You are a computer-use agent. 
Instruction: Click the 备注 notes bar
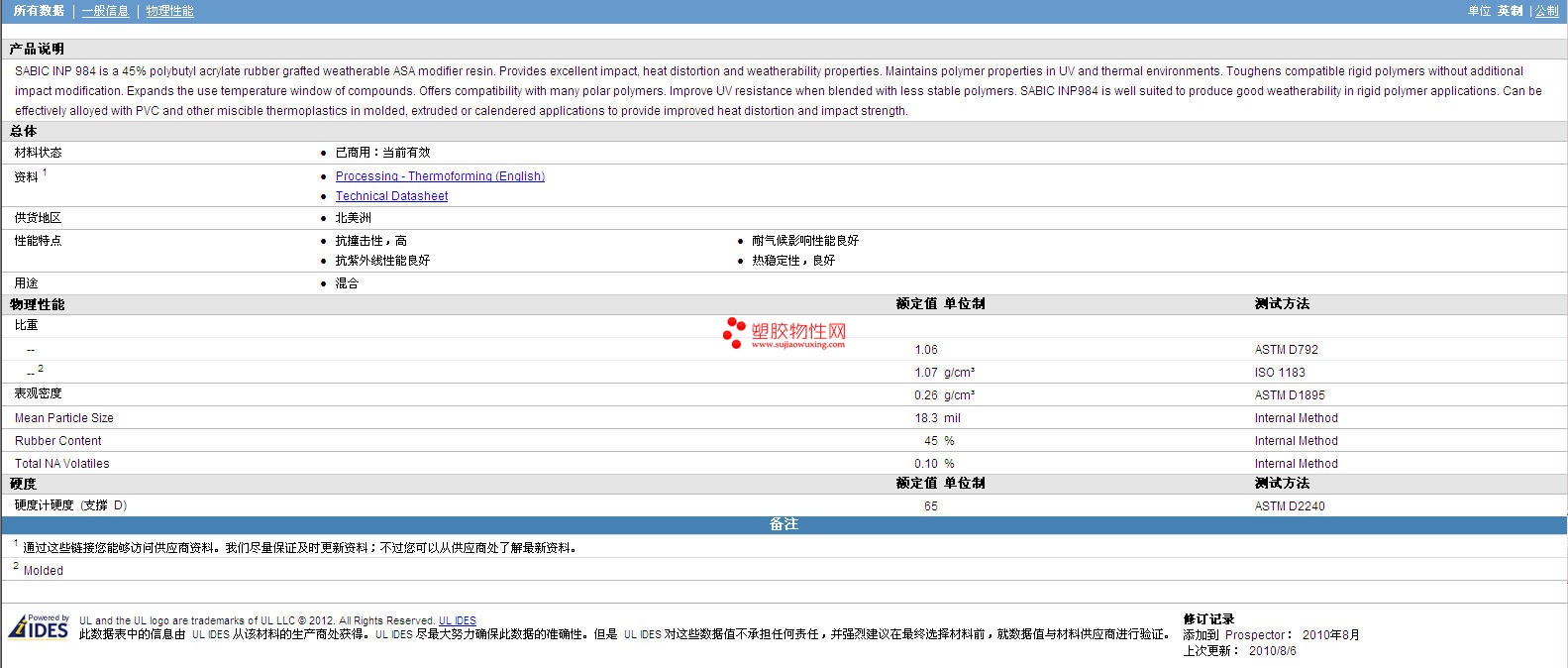pos(784,524)
